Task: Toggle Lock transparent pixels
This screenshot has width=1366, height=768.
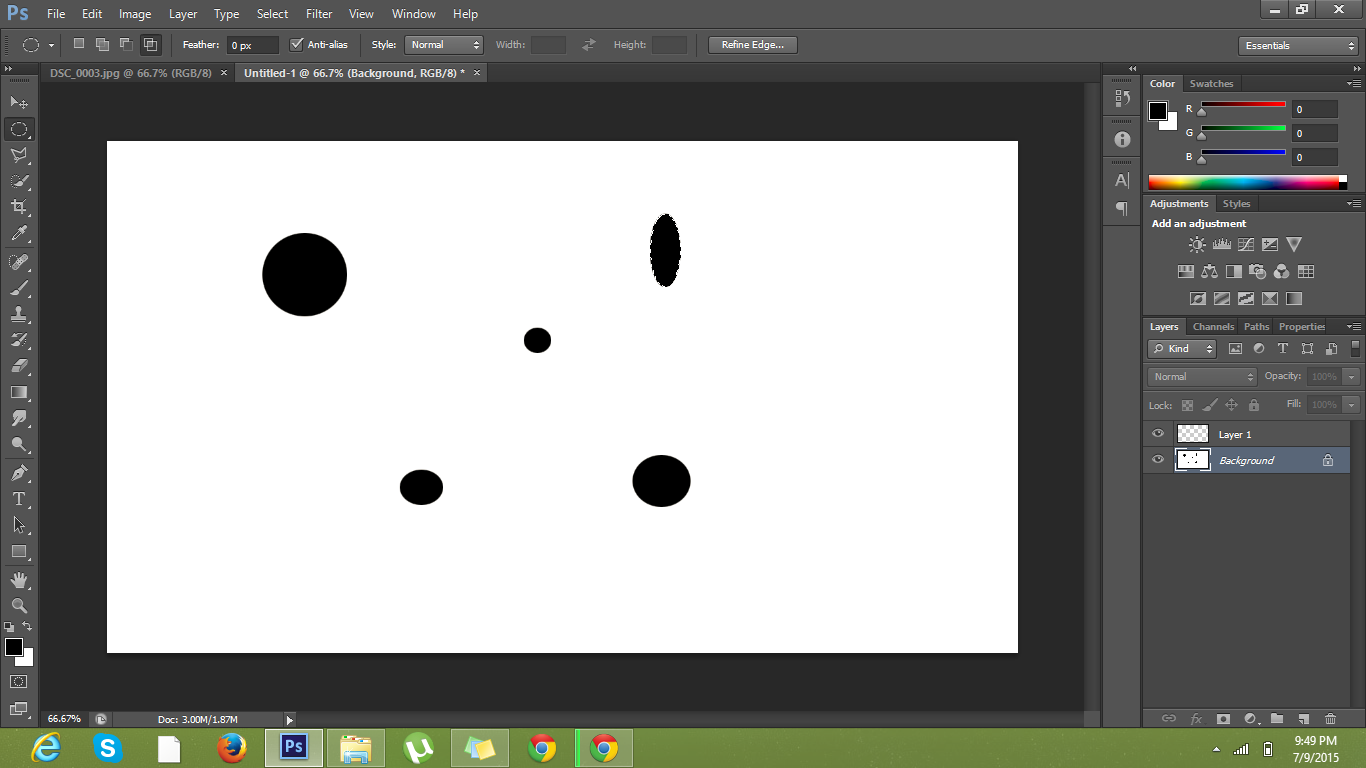Action: coord(1187,405)
